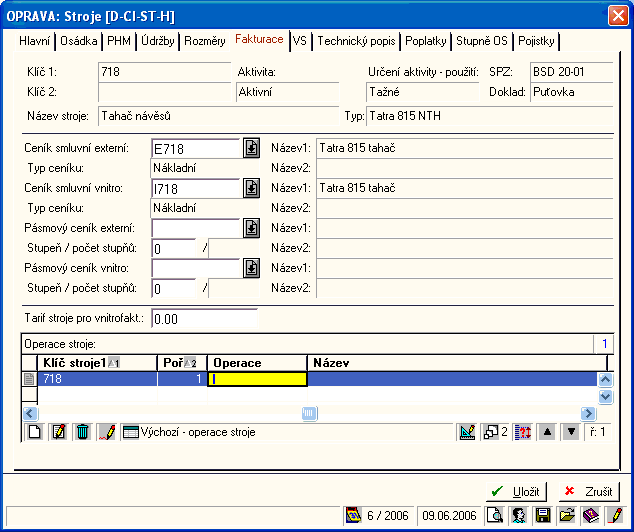Click the Operace column header
The width and height of the screenshot is (634, 532).
(257, 363)
